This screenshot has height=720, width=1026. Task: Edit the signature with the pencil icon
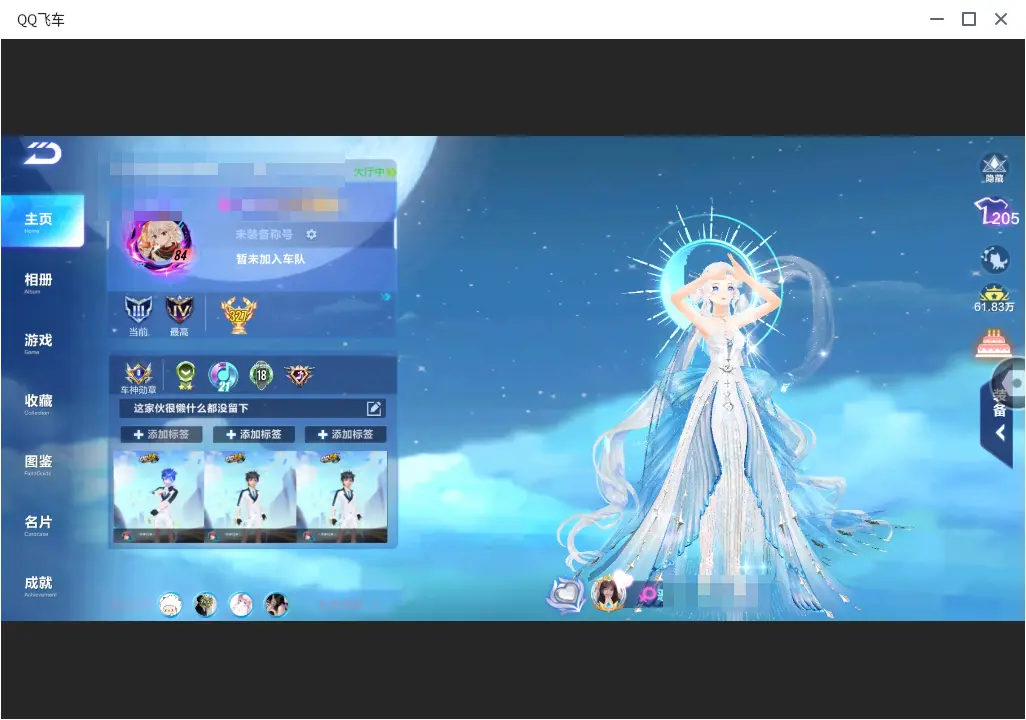point(374,408)
